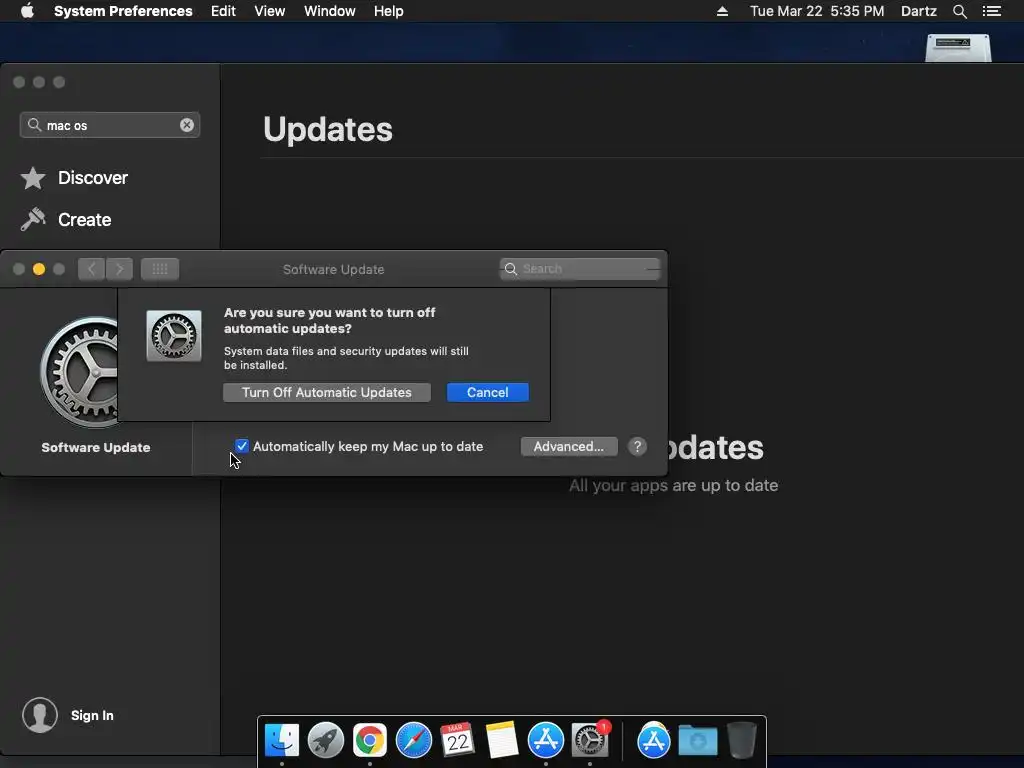Open the View menu
This screenshot has height=768, width=1024.
pyautogui.click(x=270, y=11)
